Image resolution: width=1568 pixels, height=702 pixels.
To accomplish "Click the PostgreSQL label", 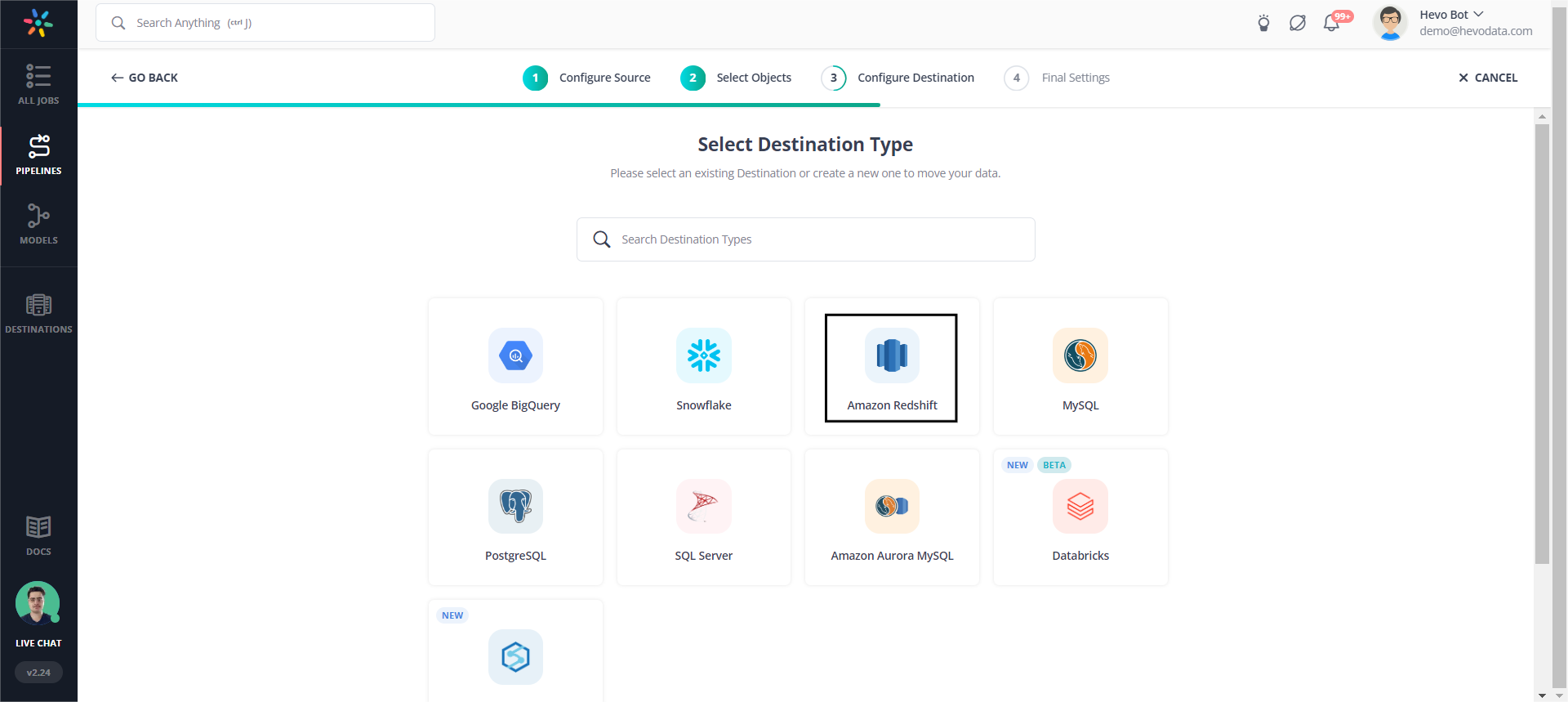I will [515, 556].
